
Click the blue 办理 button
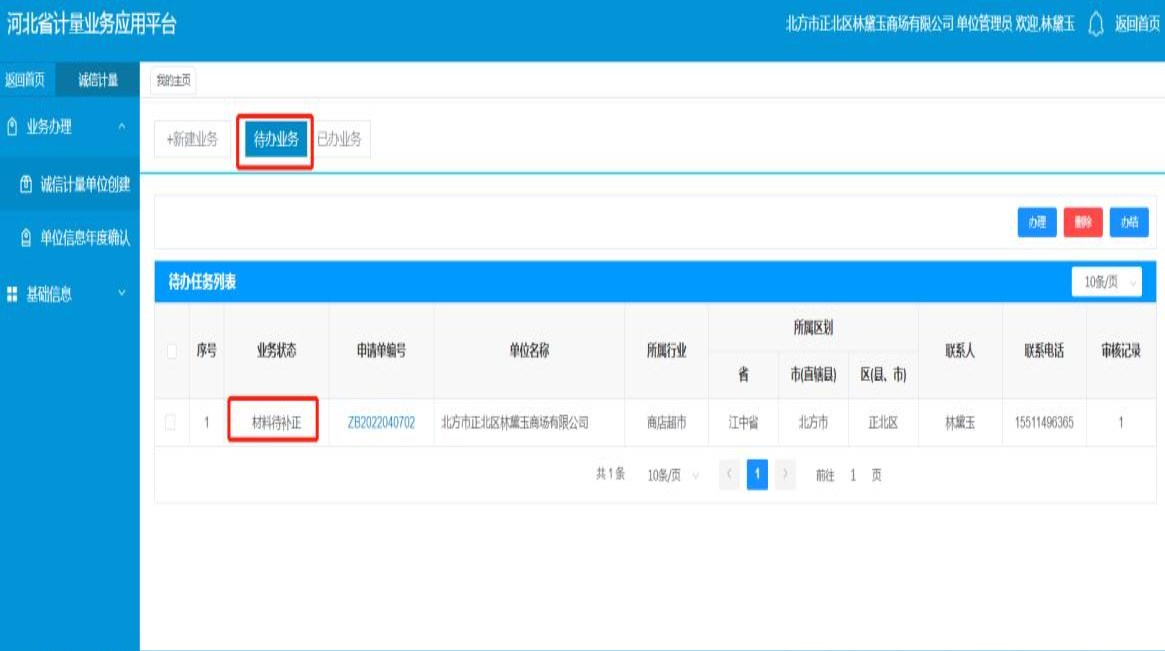1037,223
